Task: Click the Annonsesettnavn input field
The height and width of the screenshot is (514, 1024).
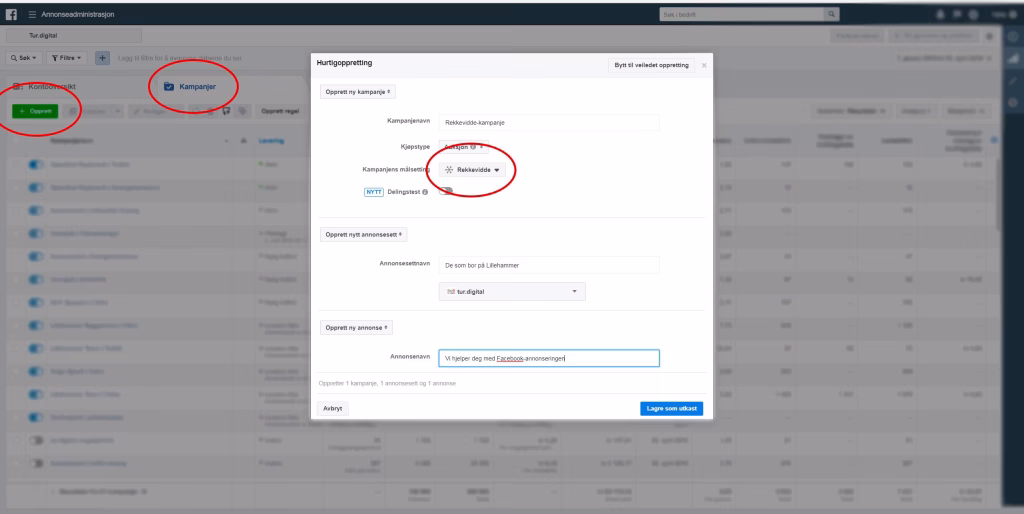Action: pos(549,265)
